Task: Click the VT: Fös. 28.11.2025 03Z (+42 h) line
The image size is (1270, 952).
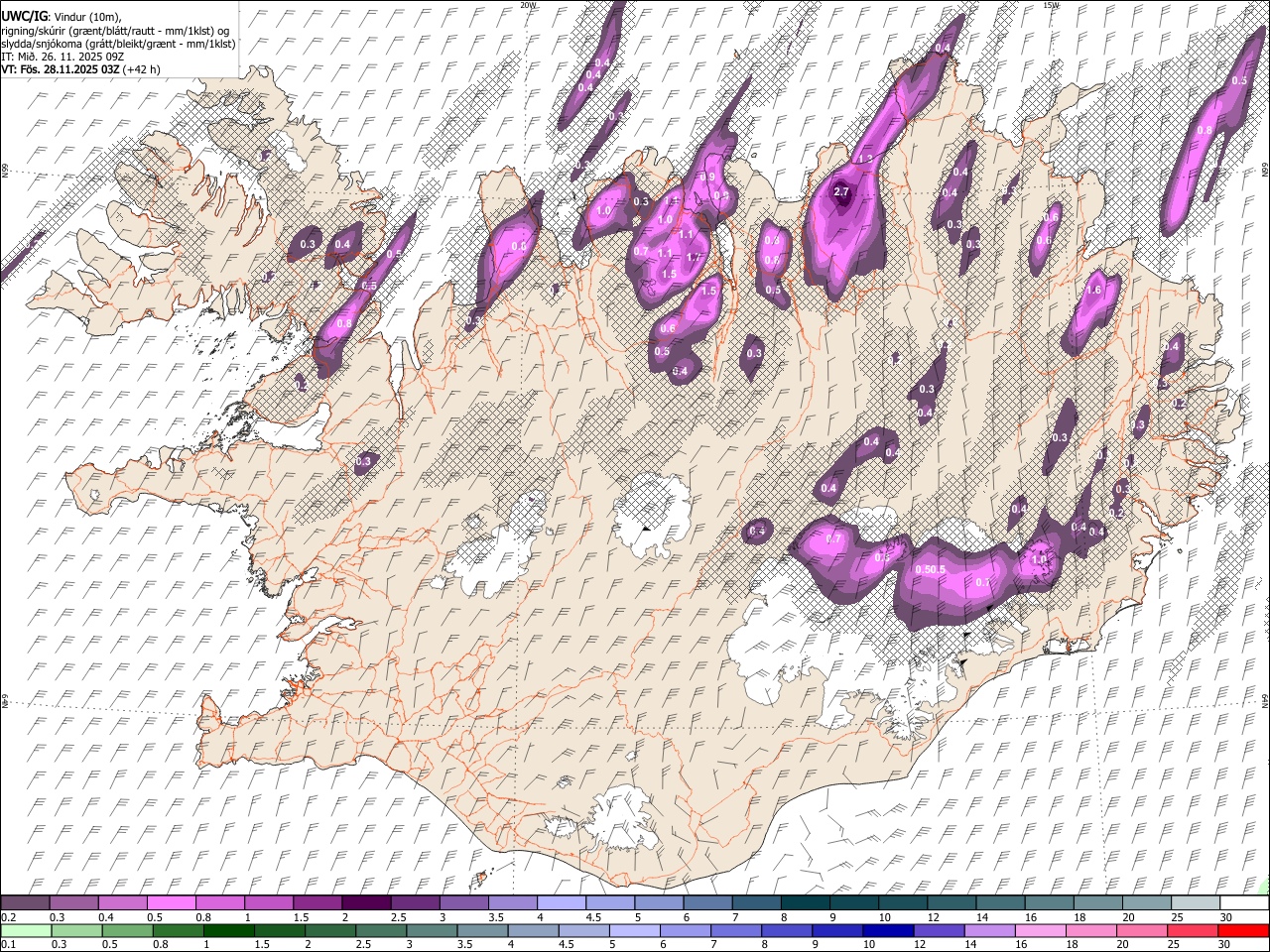Action: (80, 69)
